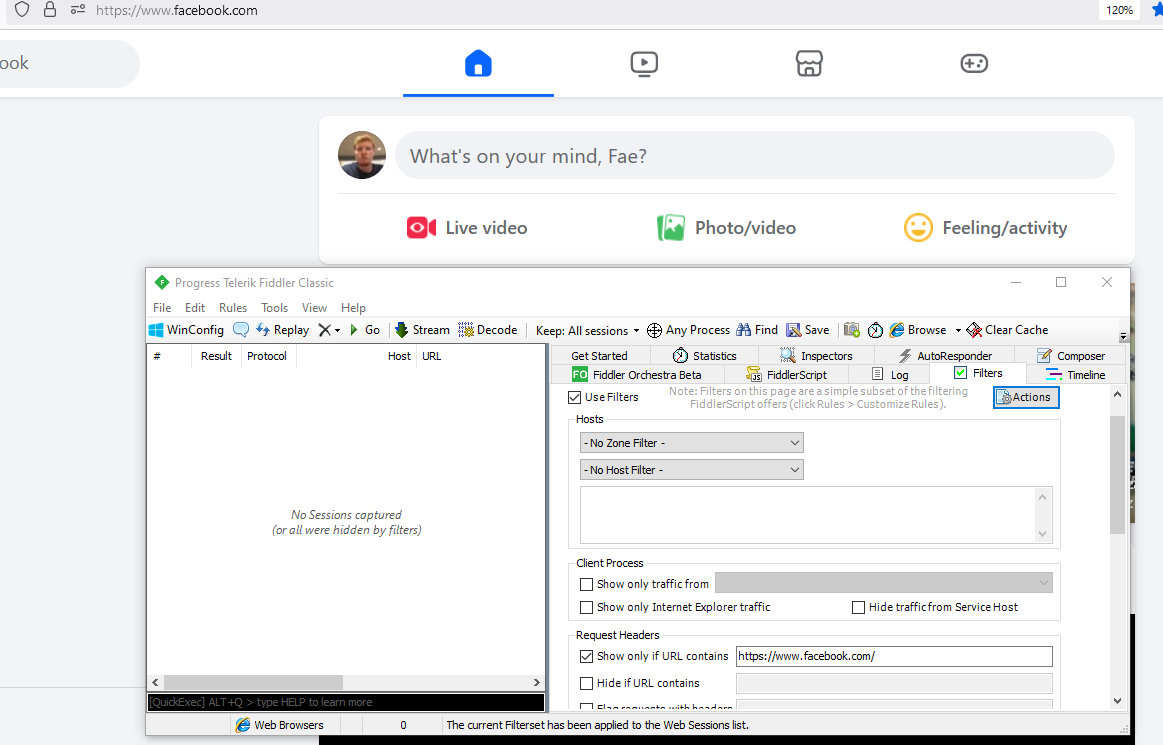The width and height of the screenshot is (1163, 745).
Task: Click the Find binoculars icon
Action: tap(743, 330)
